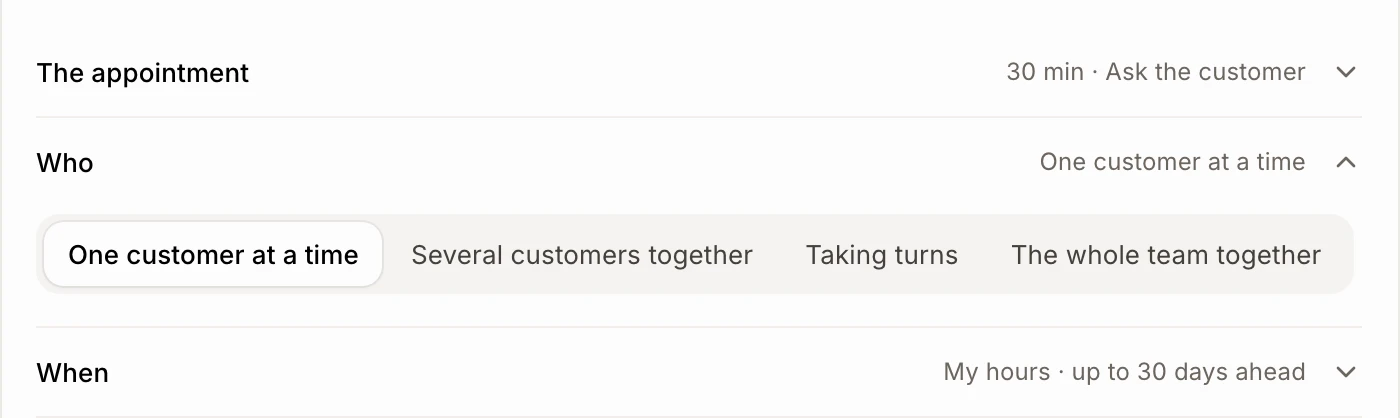Click "The appointment" section heading
The height and width of the screenshot is (418, 1400).
coord(143,73)
